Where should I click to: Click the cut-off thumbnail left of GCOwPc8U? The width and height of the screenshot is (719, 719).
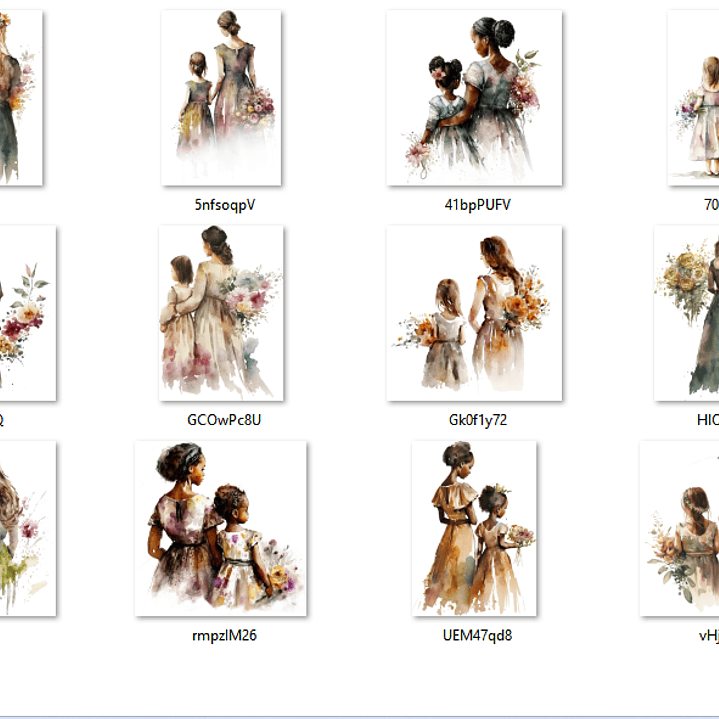coord(26,313)
